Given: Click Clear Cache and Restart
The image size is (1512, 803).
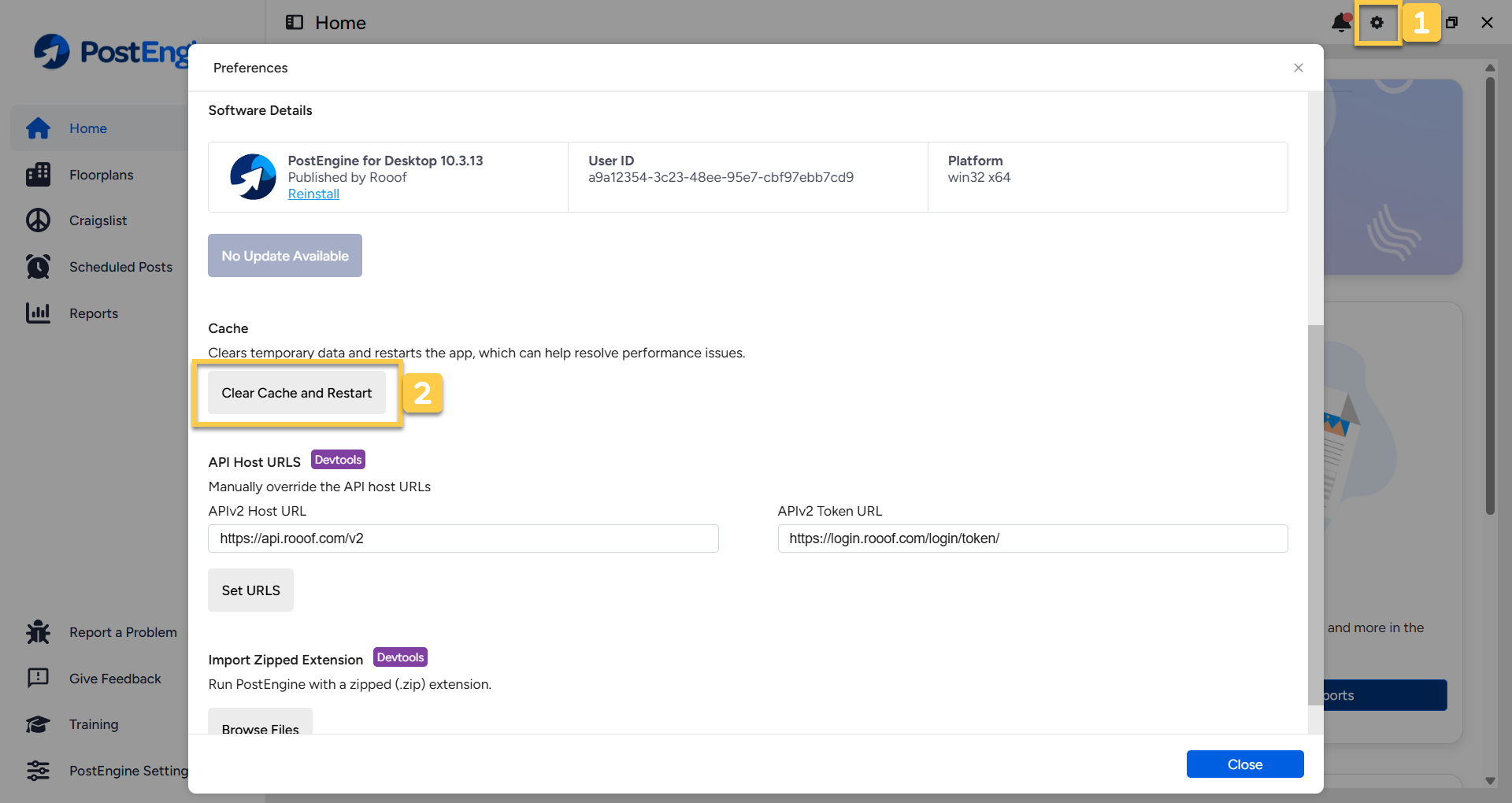Looking at the screenshot, I should point(297,393).
